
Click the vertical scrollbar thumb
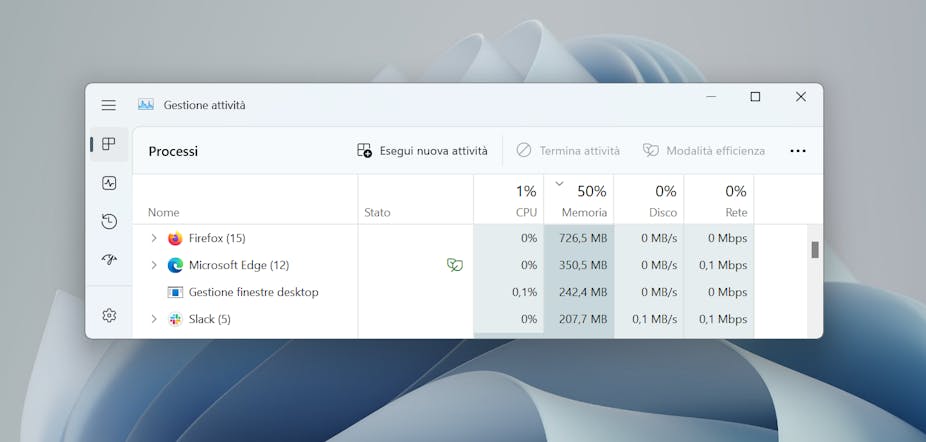[x=815, y=250]
